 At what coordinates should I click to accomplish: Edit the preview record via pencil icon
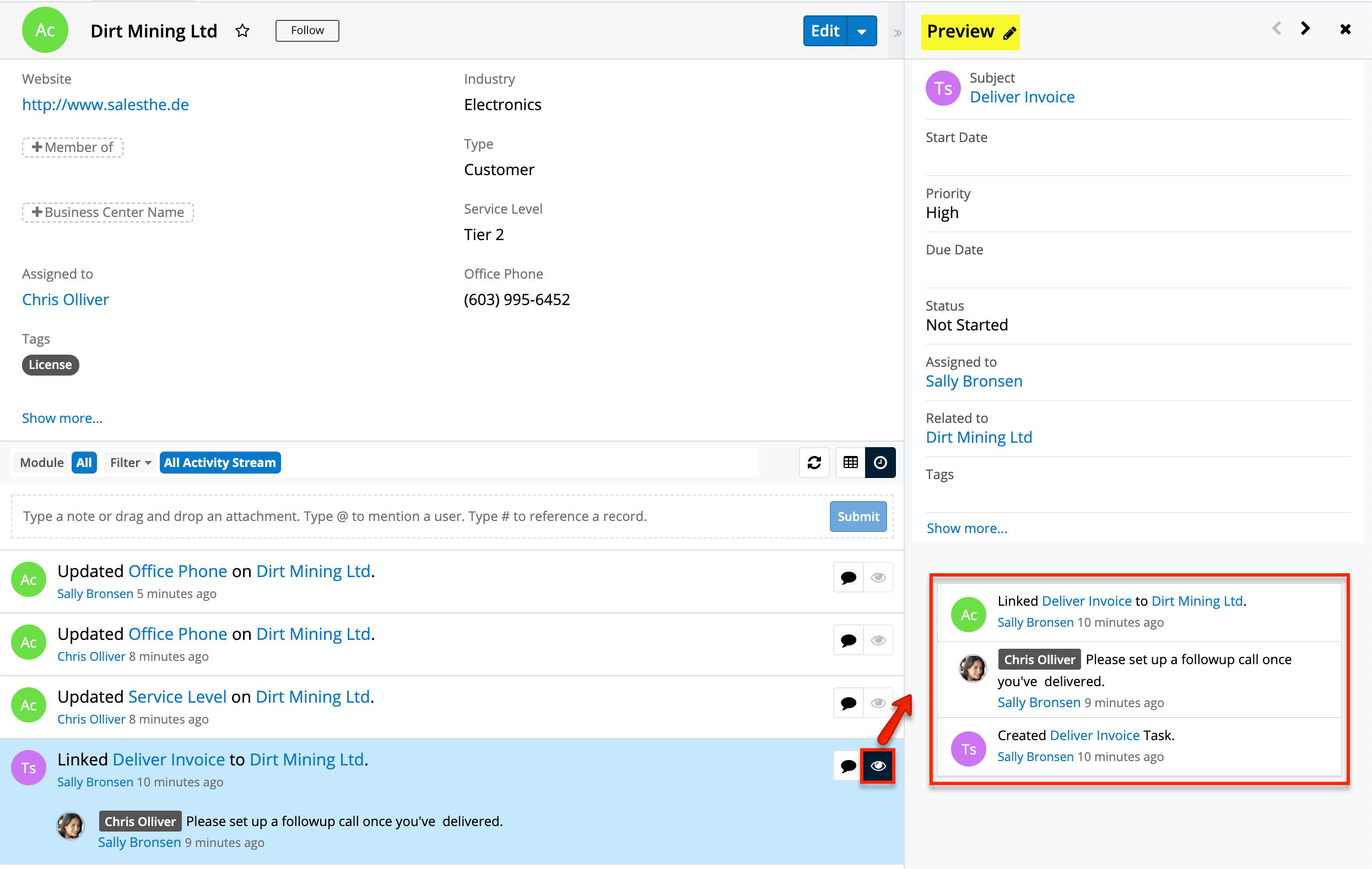click(x=1009, y=34)
